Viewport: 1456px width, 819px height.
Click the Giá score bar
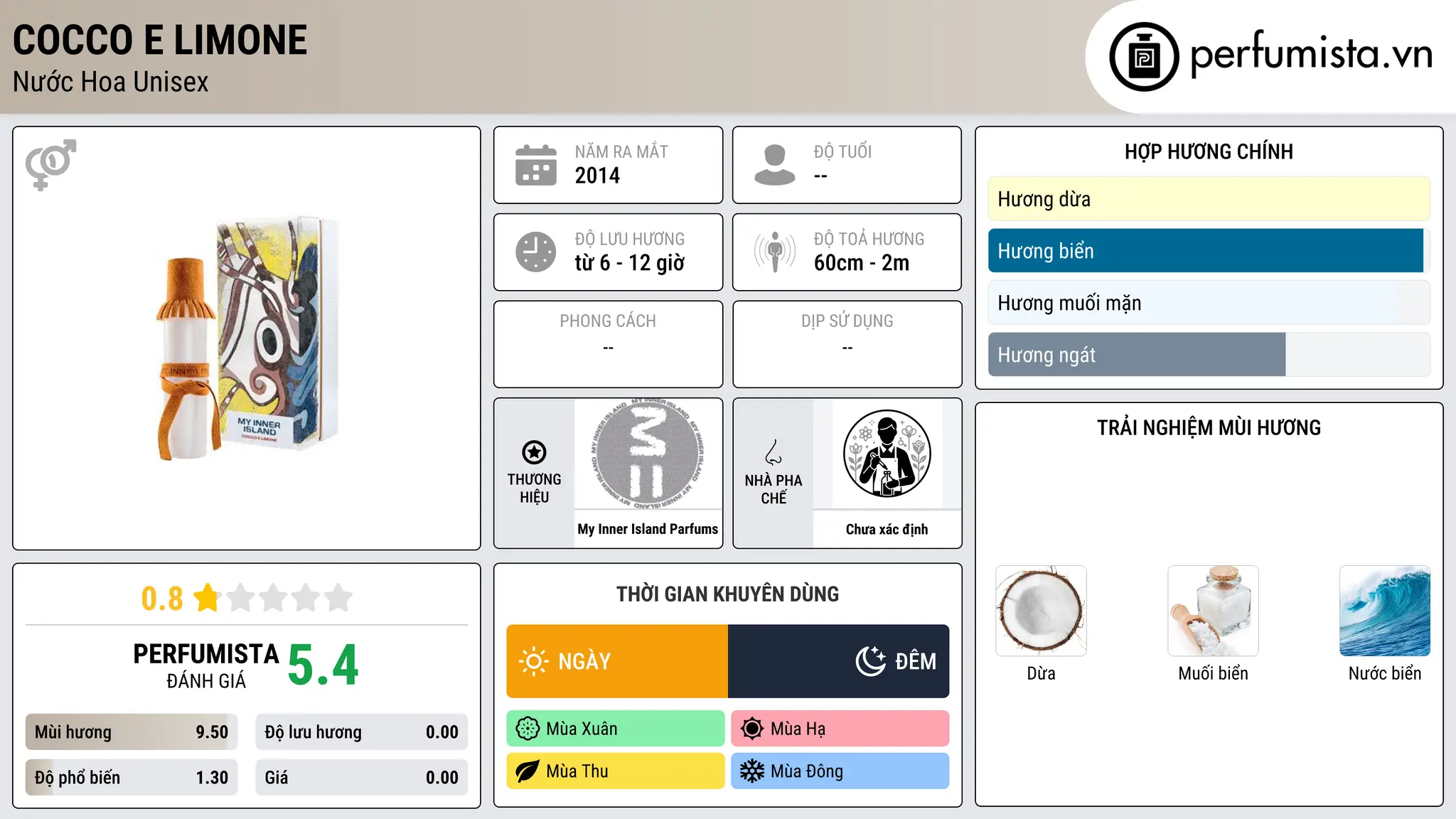pyautogui.click(x=362, y=778)
